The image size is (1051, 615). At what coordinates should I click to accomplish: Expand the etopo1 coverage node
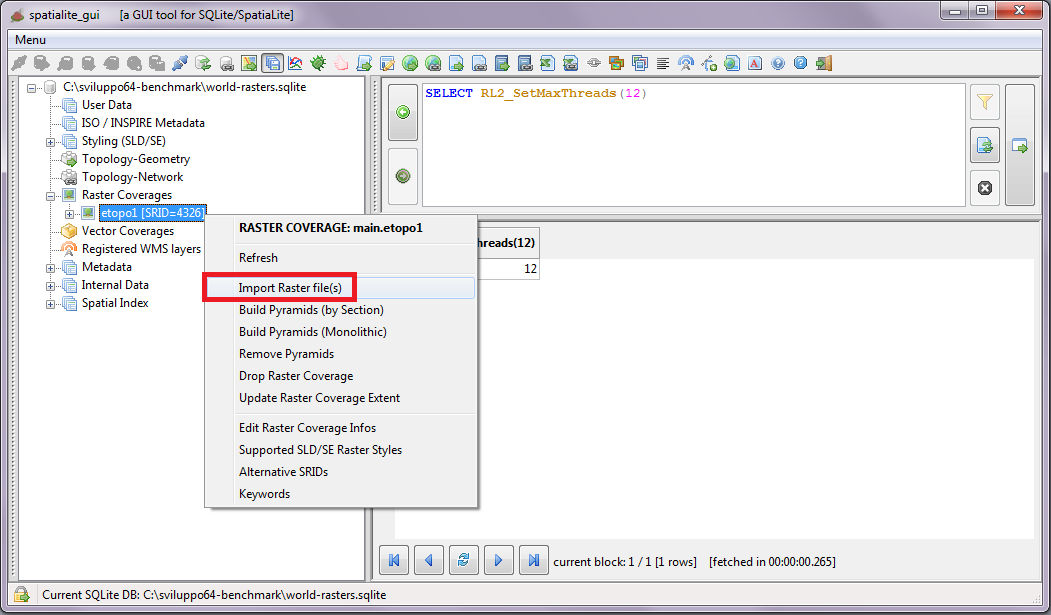point(69,214)
